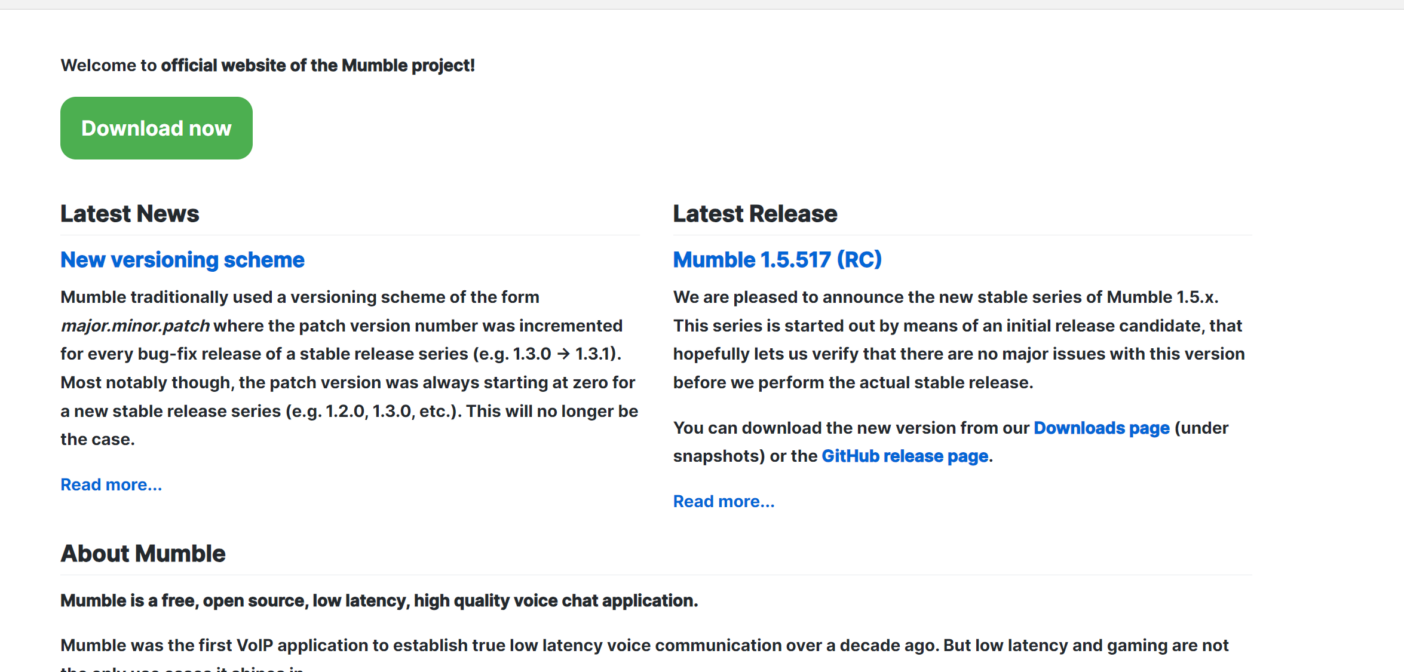Click the Latest News heading
The width and height of the screenshot is (1404, 672).
click(x=129, y=214)
